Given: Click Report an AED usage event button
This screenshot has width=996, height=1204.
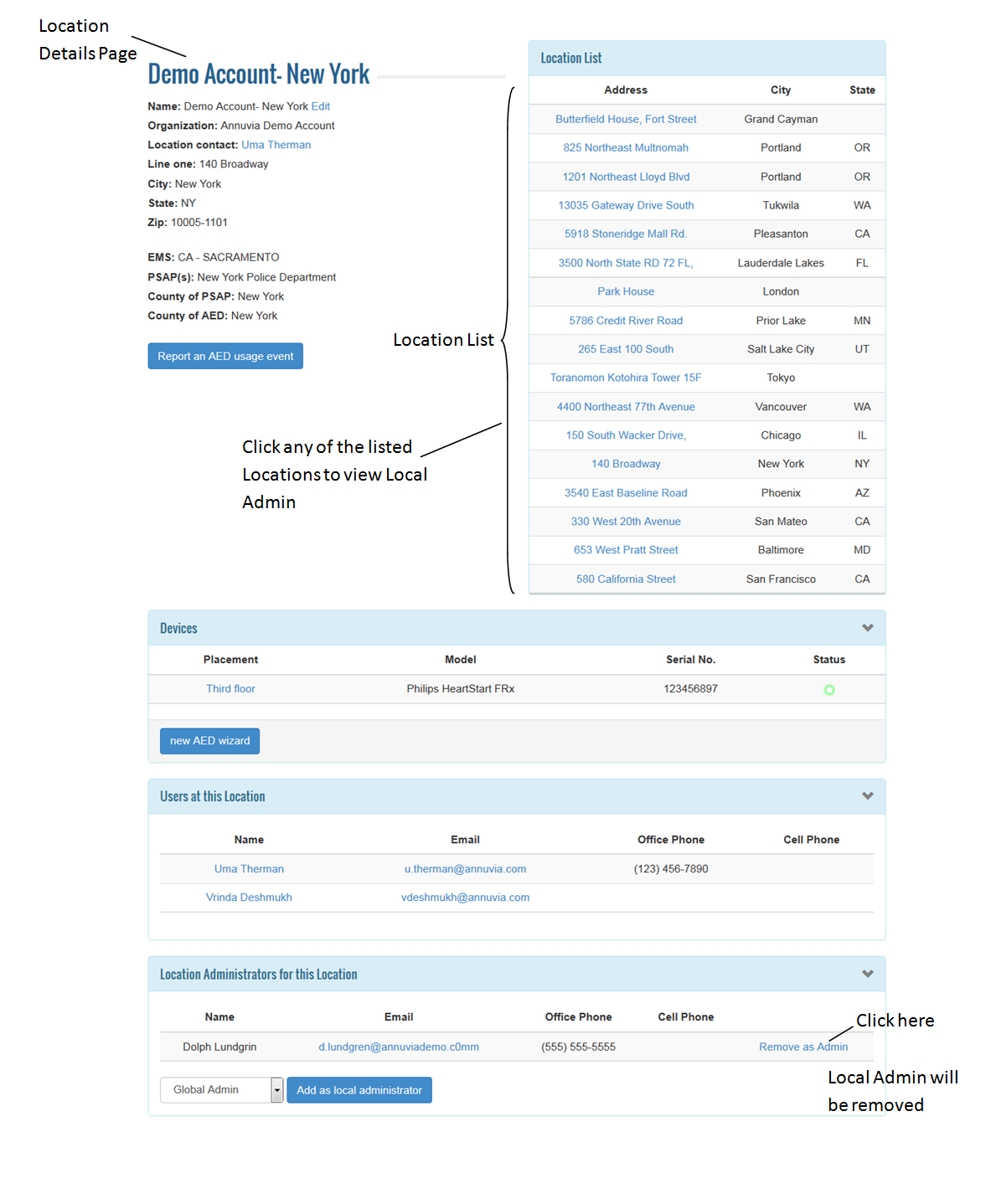Looking at the screenshot, I should (225, 356).
